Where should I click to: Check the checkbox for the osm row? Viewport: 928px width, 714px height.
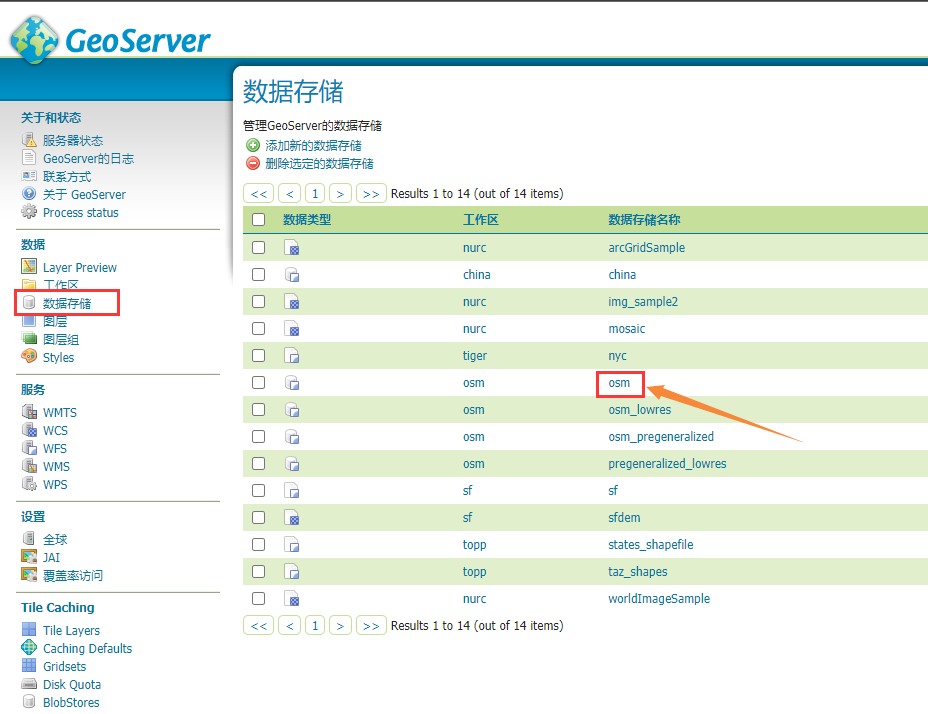tap(257, 382)
